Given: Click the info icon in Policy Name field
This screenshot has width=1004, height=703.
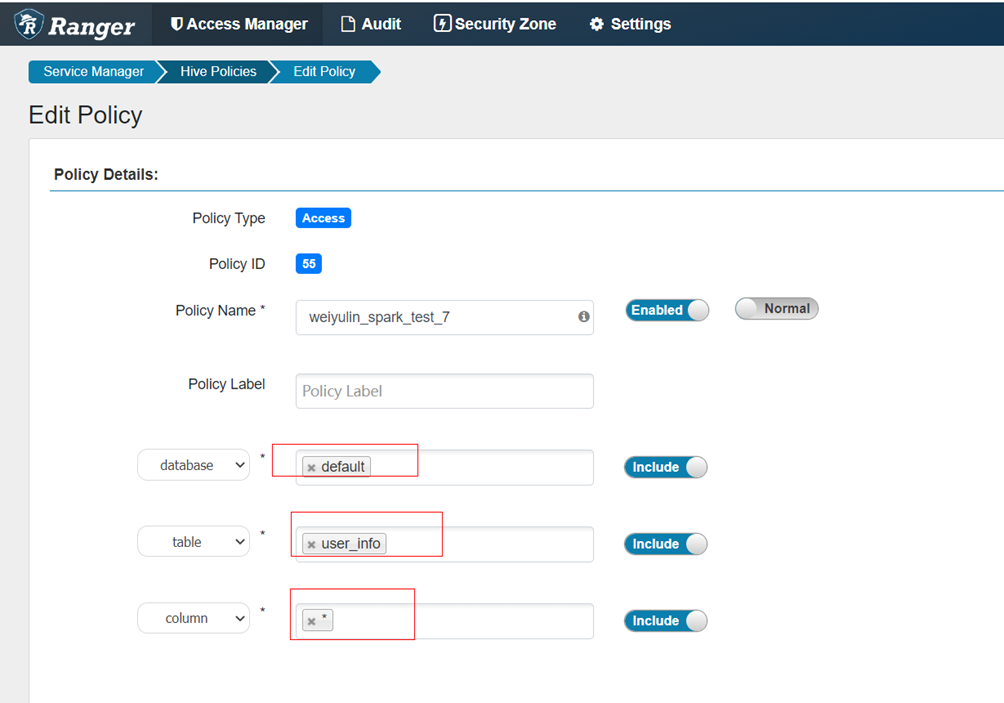Looking at the screenshot, I should pyautogui.click(x=583, y=316).
